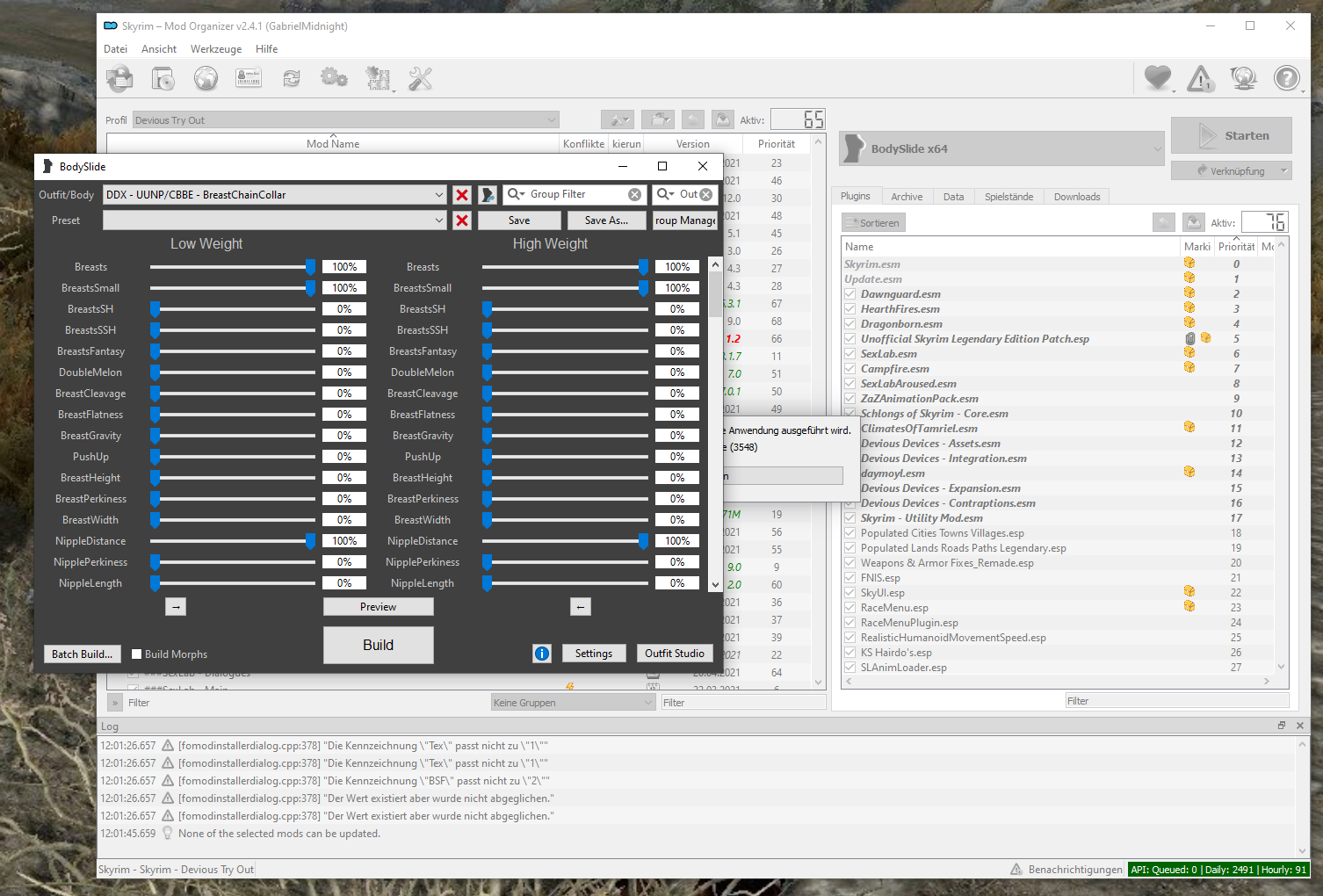Image resolution: width=1323 pixels, height=896 pixels.
Task: Click the Log panel close icon
Action: point(1300,726)
